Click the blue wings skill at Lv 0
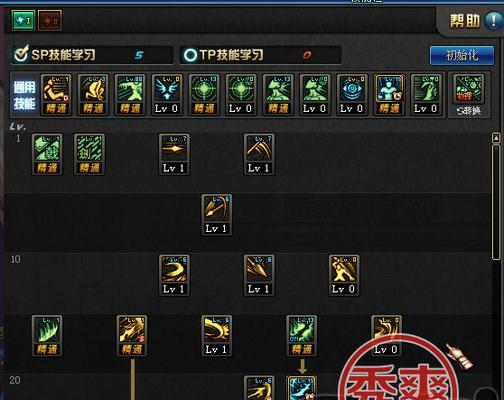The height and width of the screenshot is (400, 504). point(167,95)
